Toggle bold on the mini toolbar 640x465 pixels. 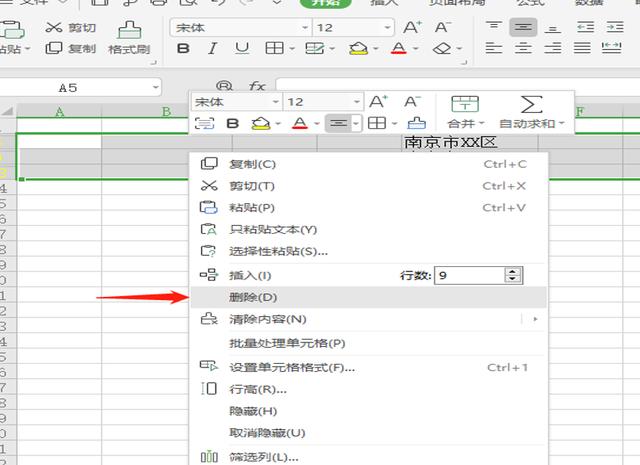click(233, 123)
